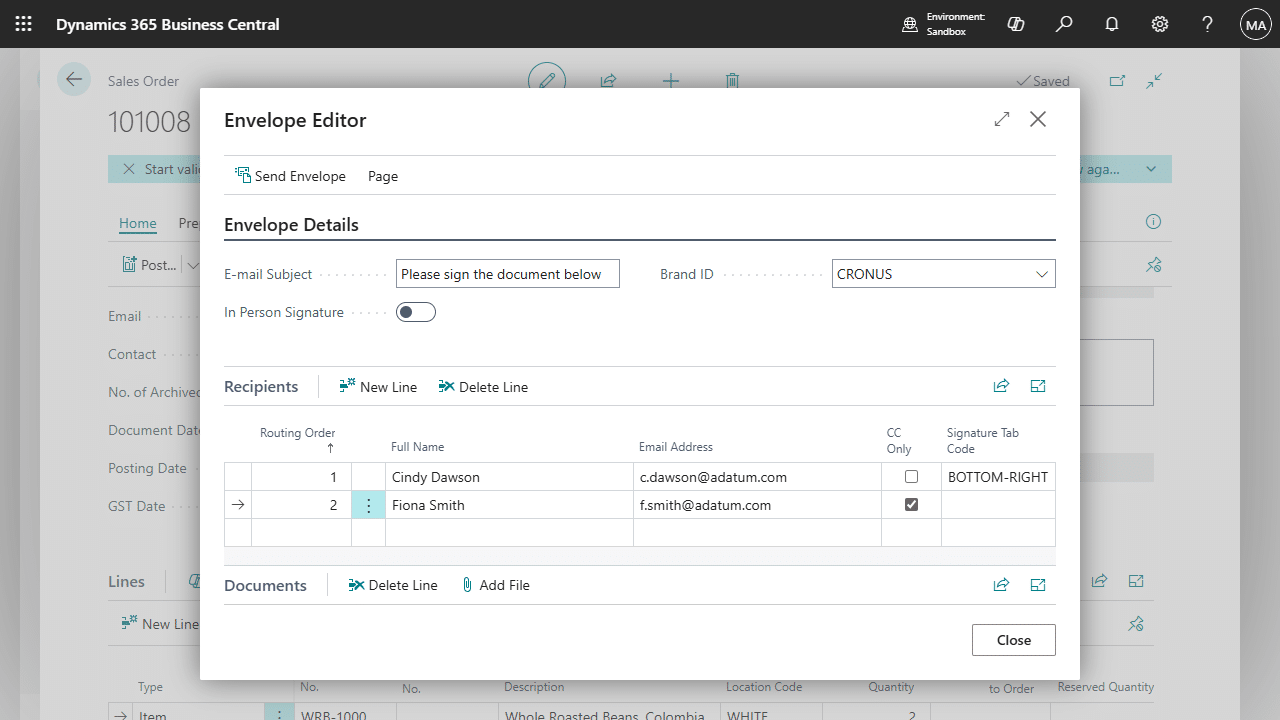1280x720 pixels.
Task: Click the E-mail Subject text field
Action: (x=507, y=274)
